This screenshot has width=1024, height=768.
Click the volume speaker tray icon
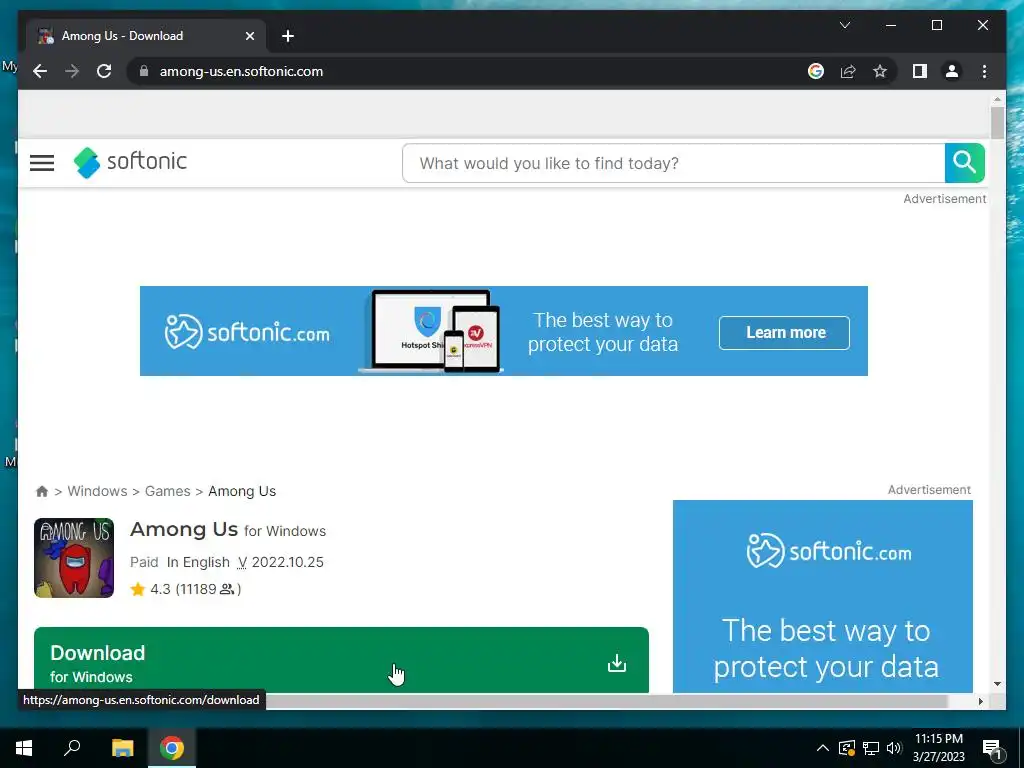[x=894, y=748]
